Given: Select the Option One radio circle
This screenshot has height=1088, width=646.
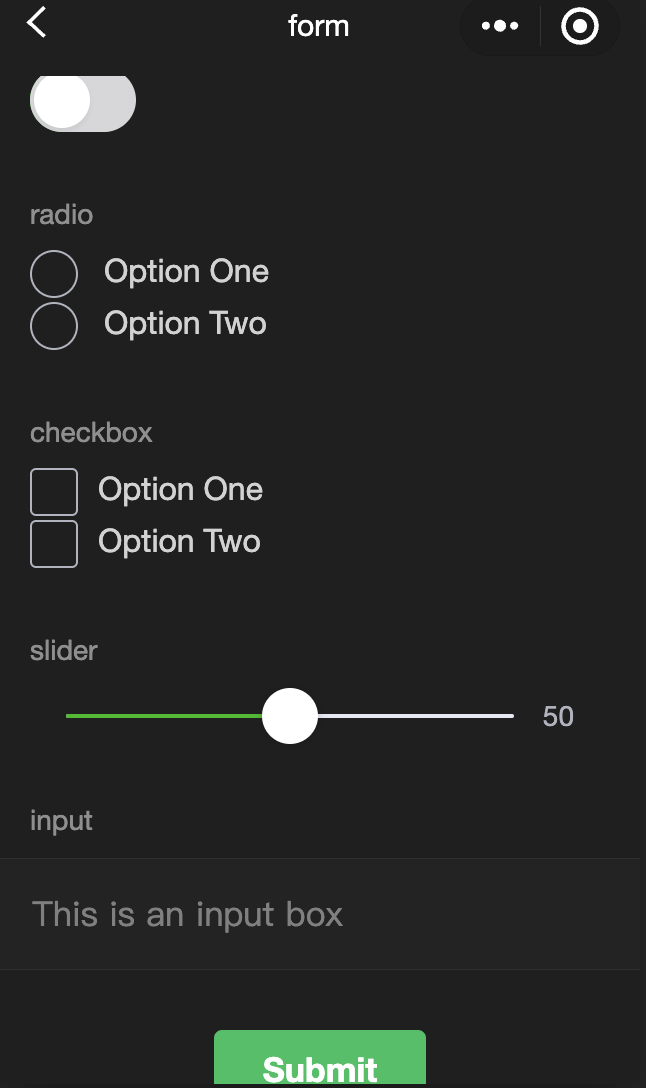Looking at the screenshot, I should (x=54, y=274).
